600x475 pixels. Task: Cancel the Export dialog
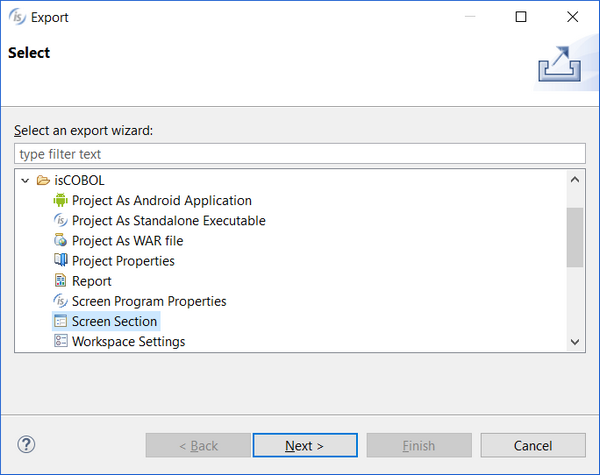pyautogui.click(x=533, y=446)
